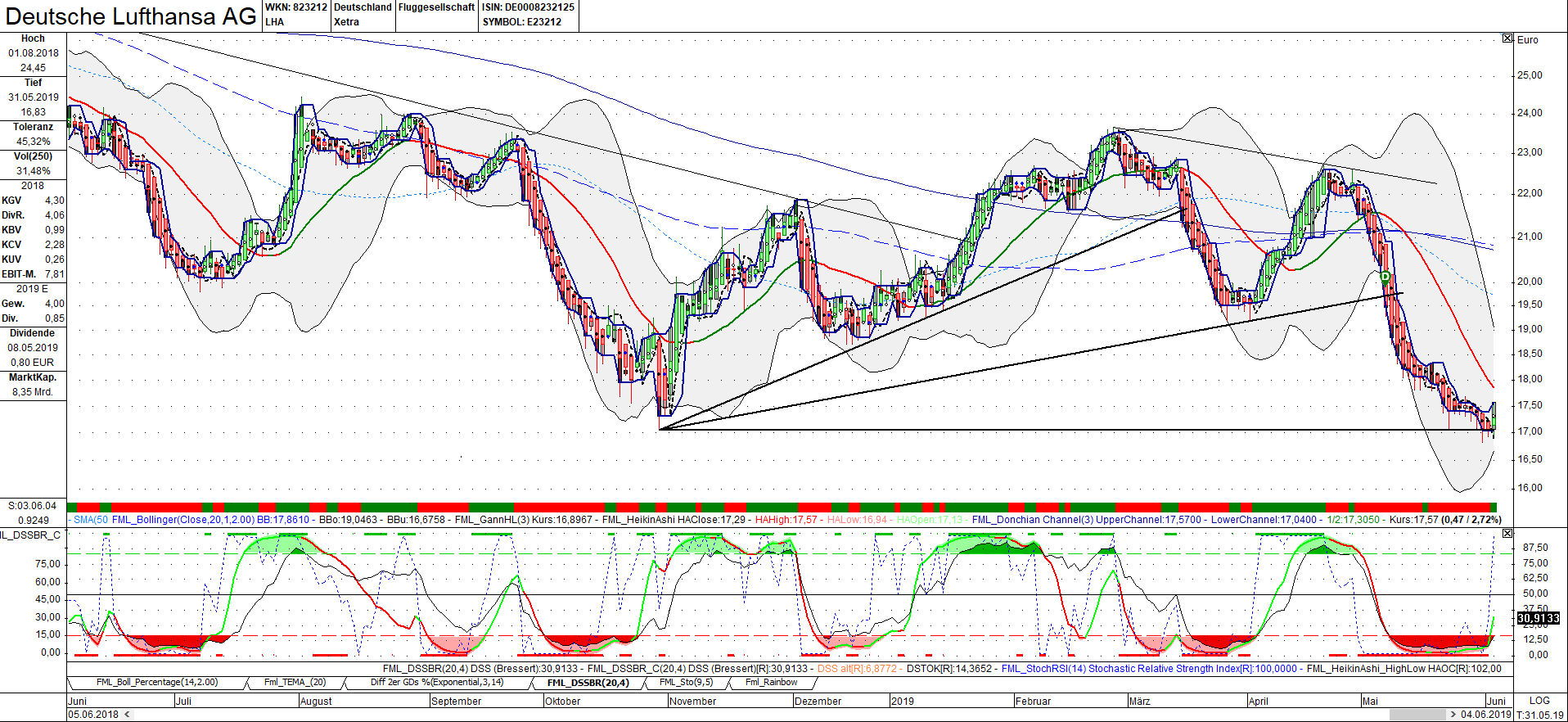Click the Tief header
The height and width of the screenshot is (722, 1568).
click(33, 83)
